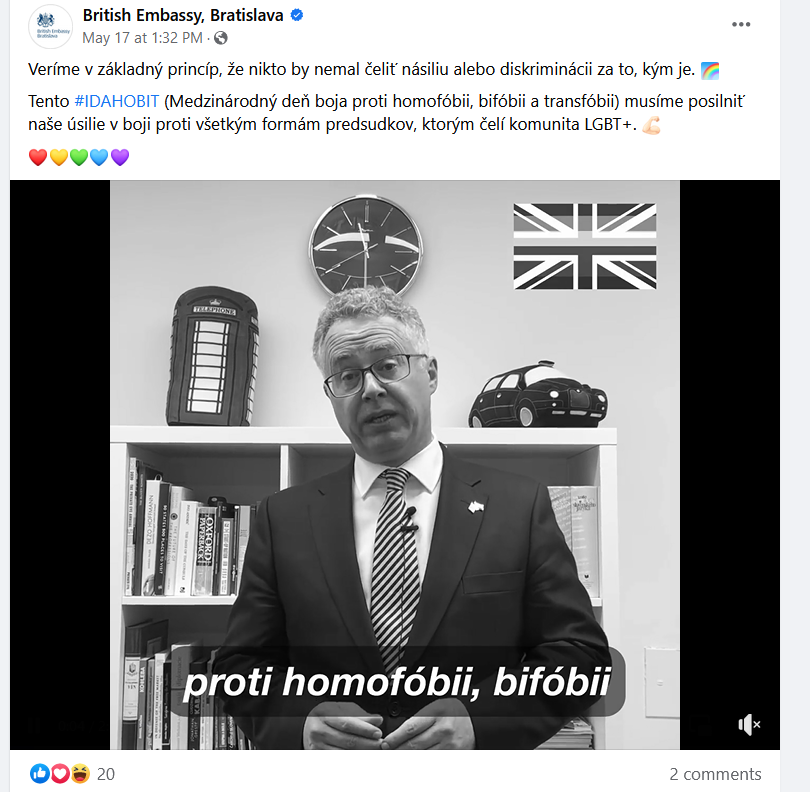Click the Haha laughing reaction icon
This screenshot has width=810, height=792.
pos(80,774)
